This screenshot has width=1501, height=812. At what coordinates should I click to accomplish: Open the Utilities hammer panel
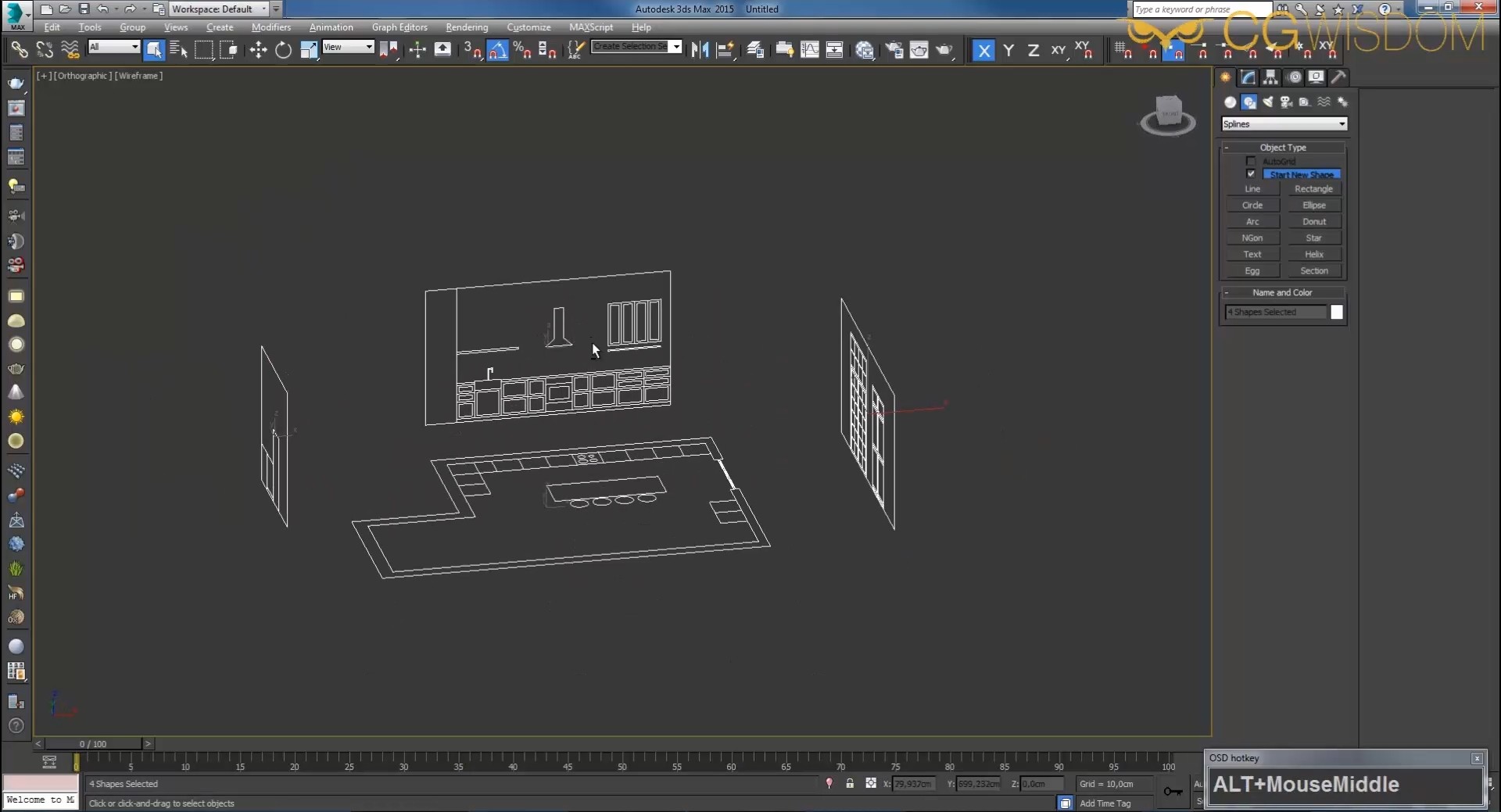pos(1338,77)
